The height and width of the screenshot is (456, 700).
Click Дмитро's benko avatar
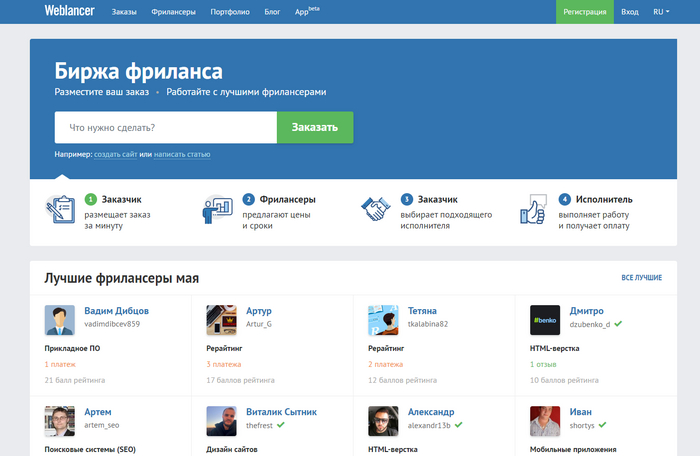pos(545,320)
